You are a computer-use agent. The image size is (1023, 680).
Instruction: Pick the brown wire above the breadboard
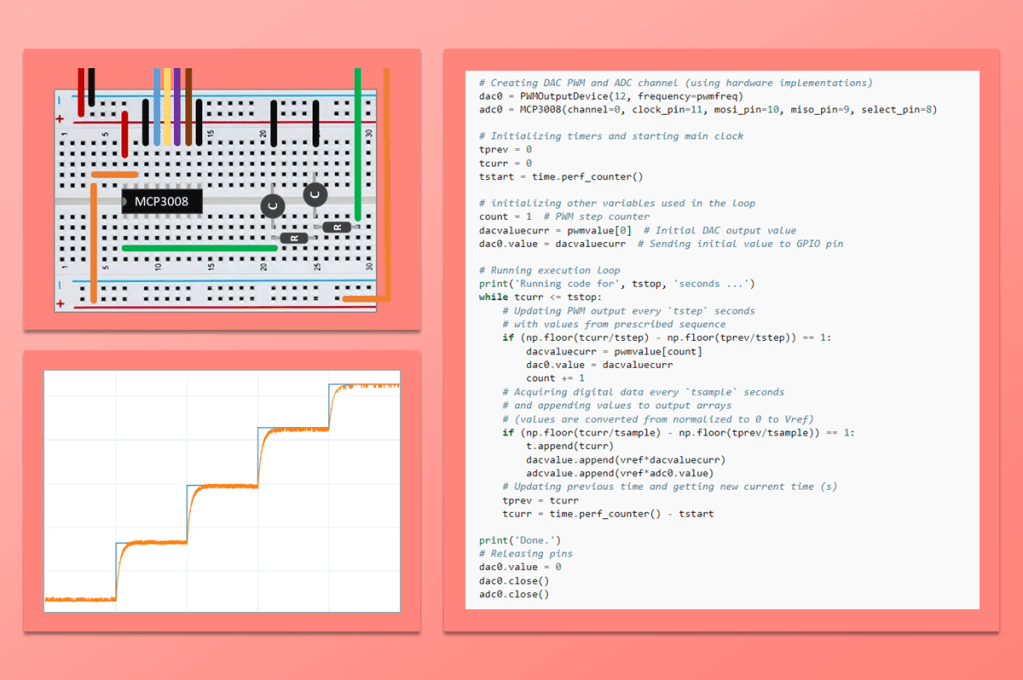tap(188, 105)
